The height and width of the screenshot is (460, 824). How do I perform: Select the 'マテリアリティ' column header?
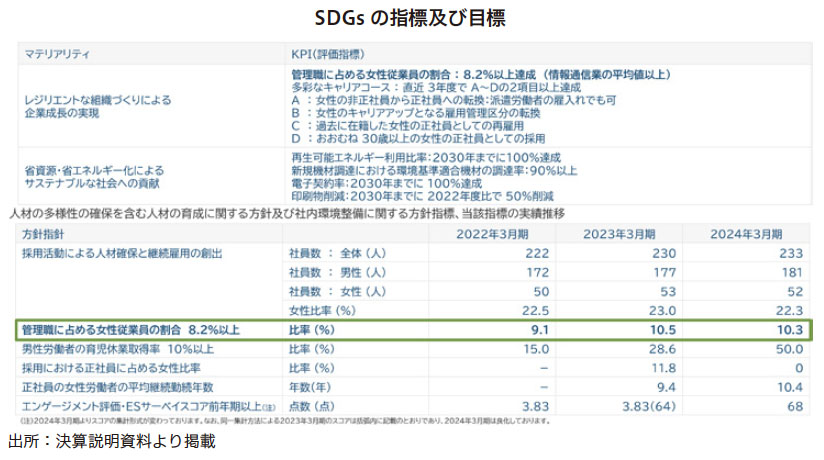(x=57, y=54)
